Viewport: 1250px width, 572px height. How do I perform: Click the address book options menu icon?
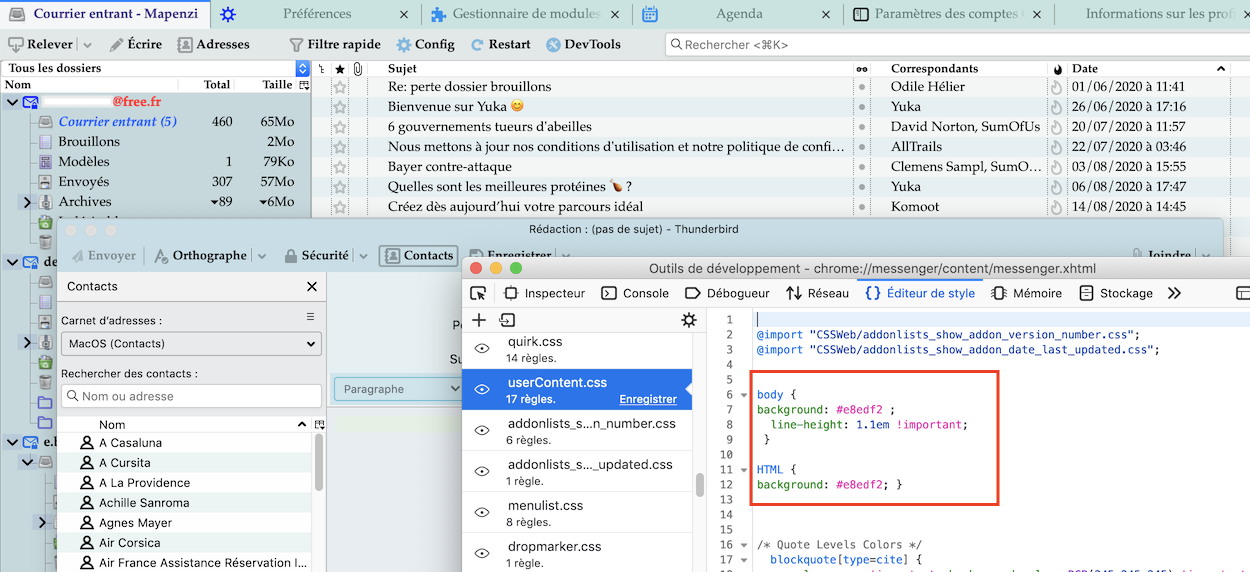point(310,317)
